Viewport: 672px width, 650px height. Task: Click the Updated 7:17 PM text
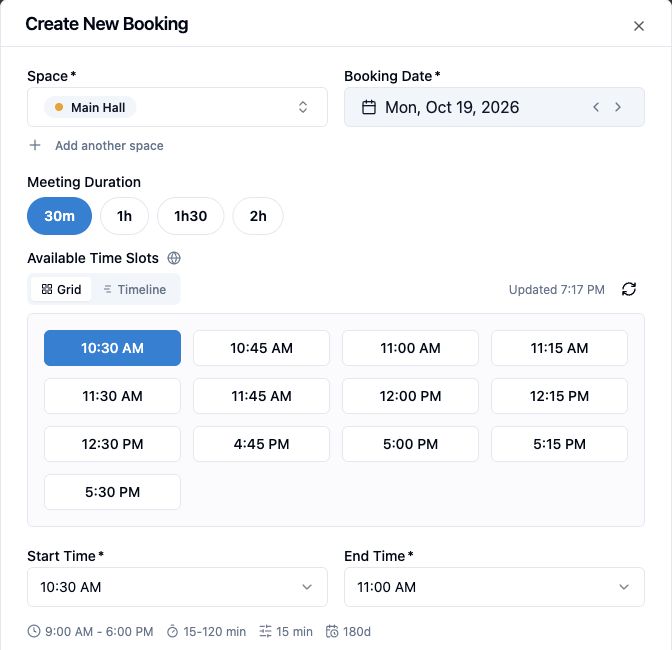(556, 290)
